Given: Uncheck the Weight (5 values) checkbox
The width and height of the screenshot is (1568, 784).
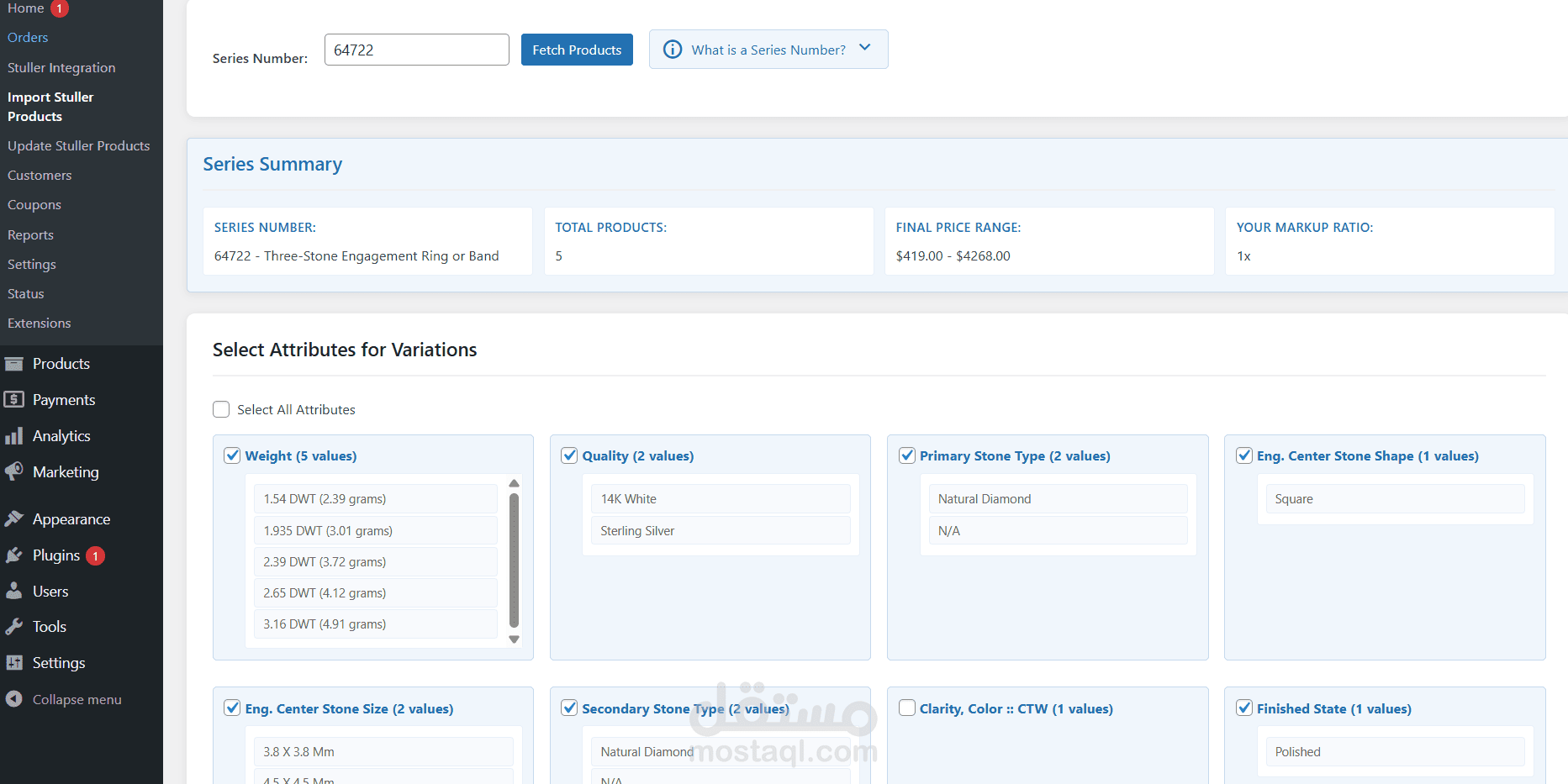Looking at the screenshot, I should coord(233,455).
